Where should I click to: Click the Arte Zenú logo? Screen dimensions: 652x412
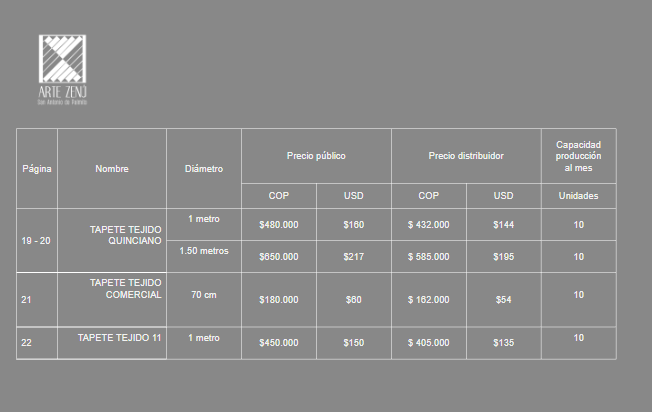tap(62, 70)
